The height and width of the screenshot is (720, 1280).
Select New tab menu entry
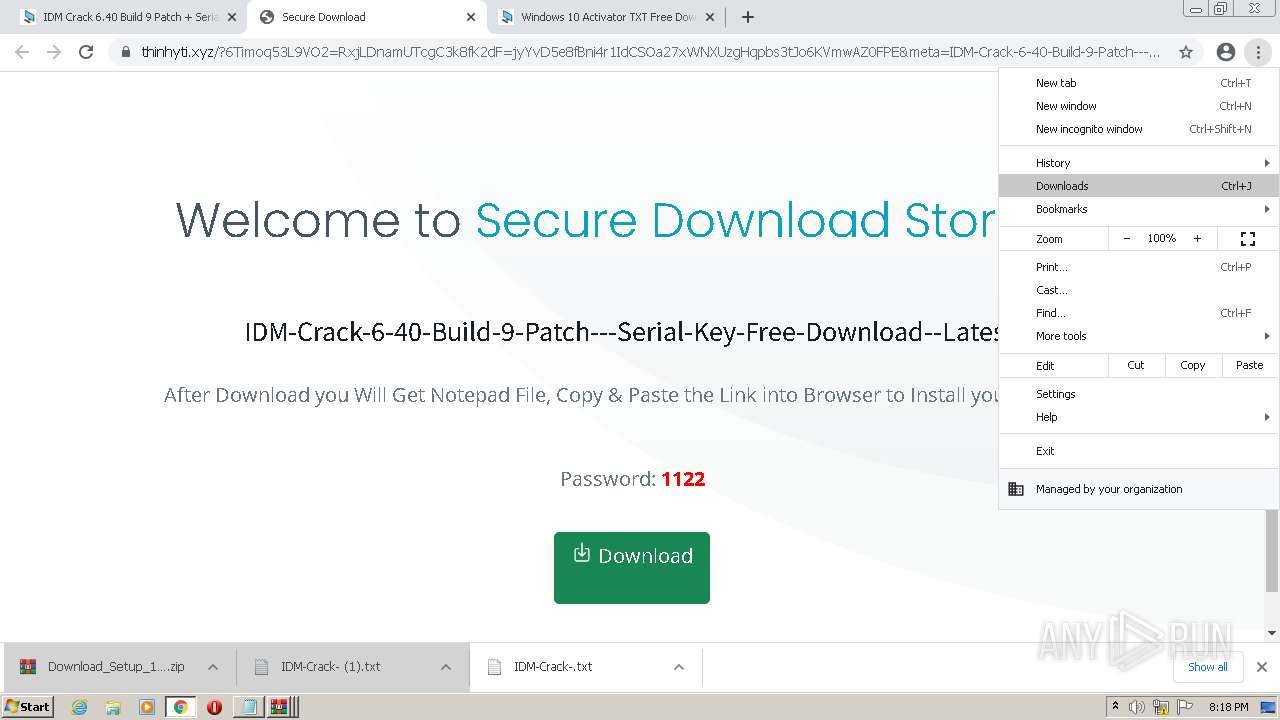[x=1139, y=83]
